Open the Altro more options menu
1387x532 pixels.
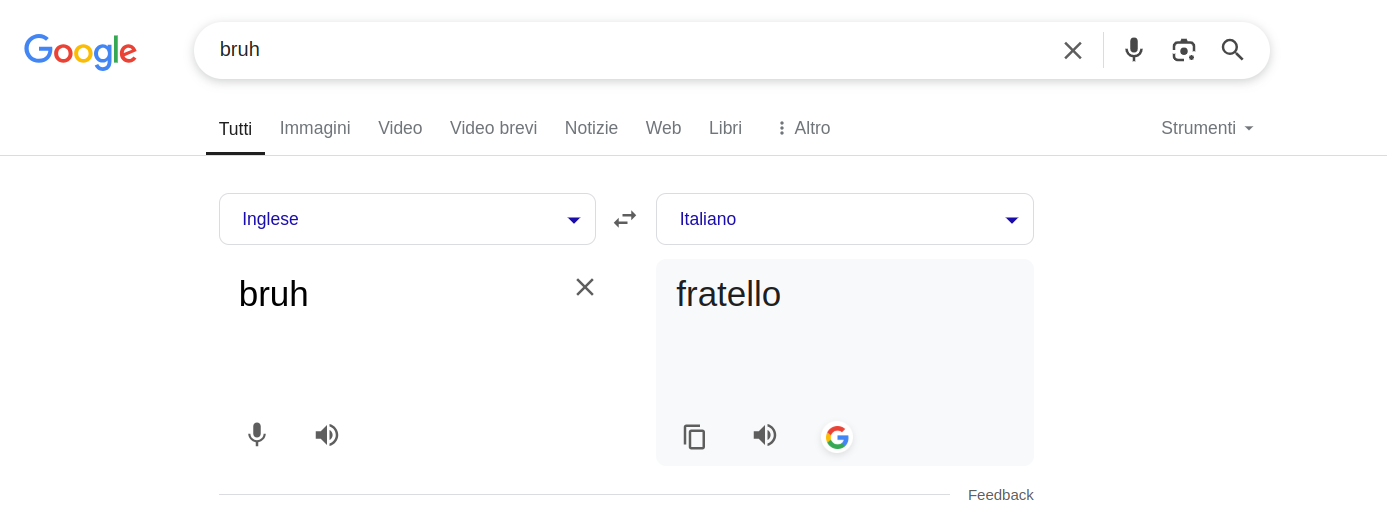point(802,128)
